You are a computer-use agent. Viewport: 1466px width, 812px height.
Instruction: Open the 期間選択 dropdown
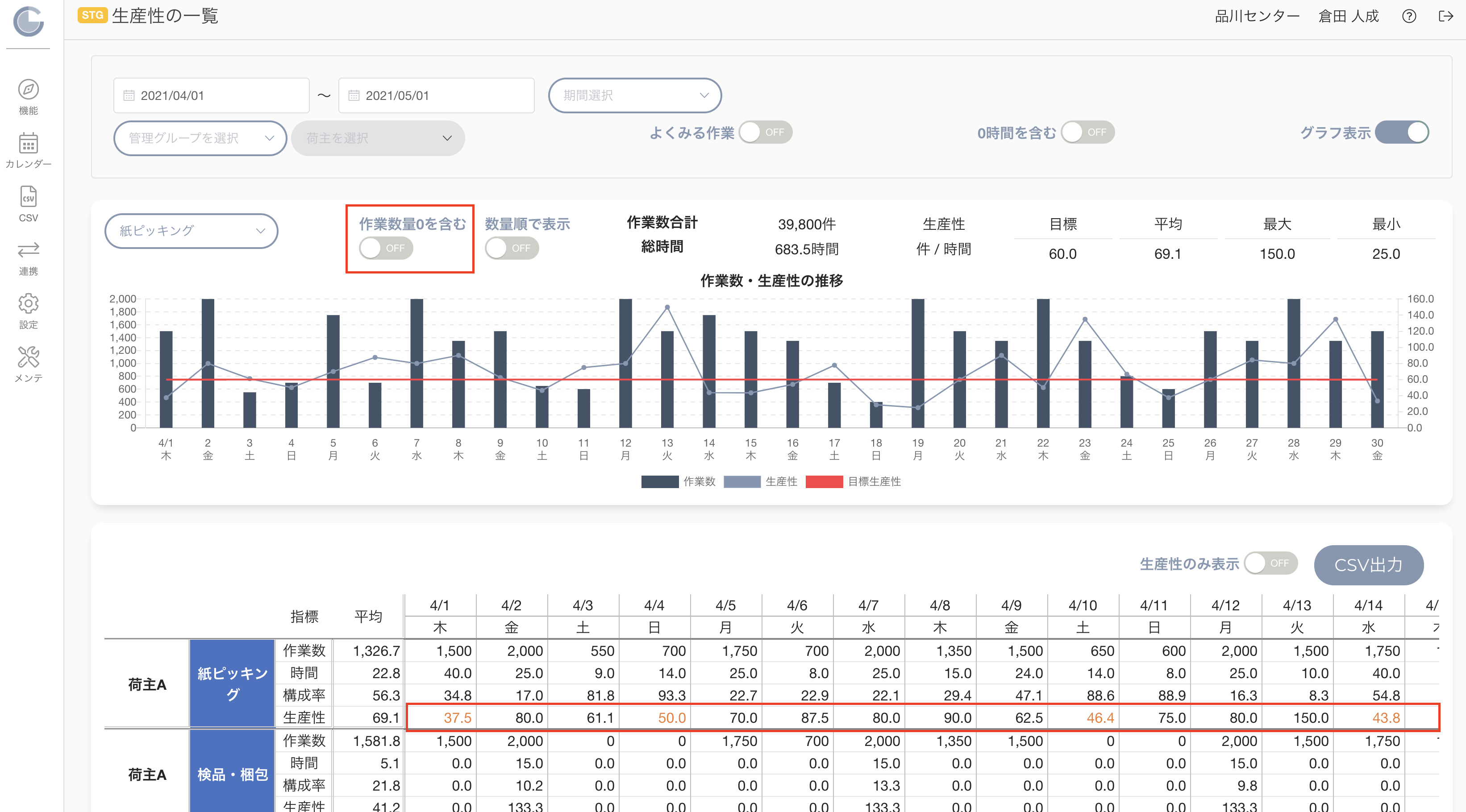click(x=634, y=95)
